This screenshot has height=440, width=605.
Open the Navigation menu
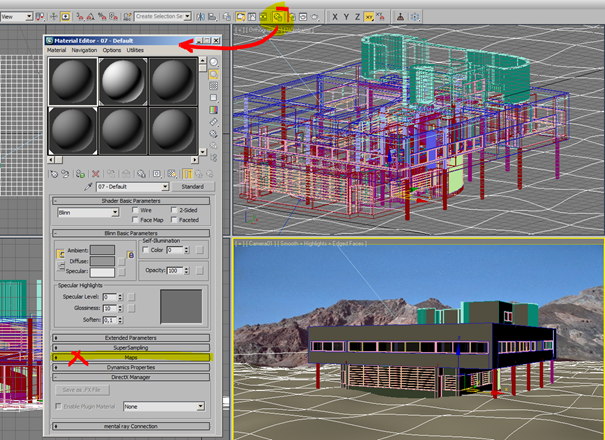84,49
